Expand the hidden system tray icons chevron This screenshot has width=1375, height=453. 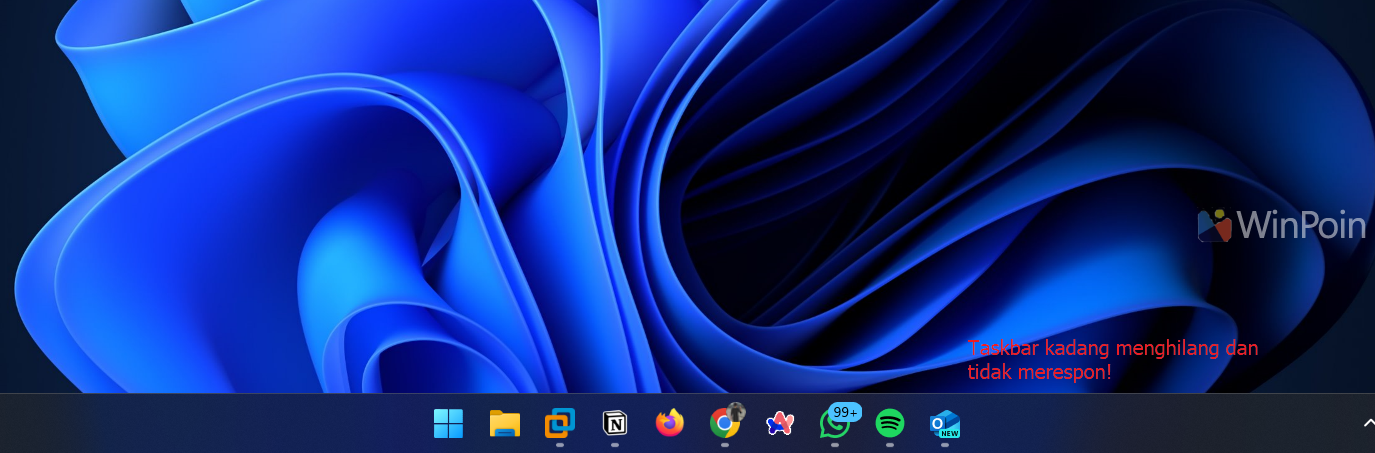coord(1368,424)
